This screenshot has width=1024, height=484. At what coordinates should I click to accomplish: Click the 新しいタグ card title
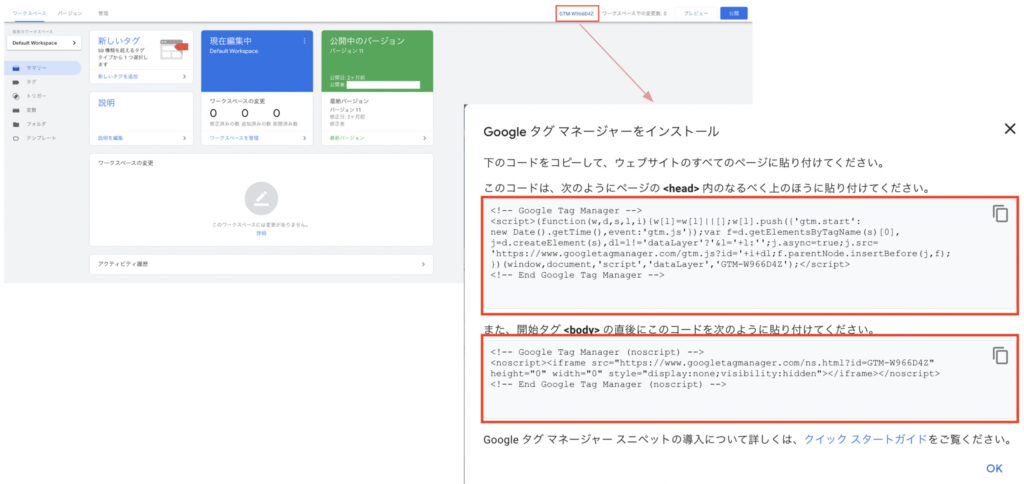pos(119,40)
